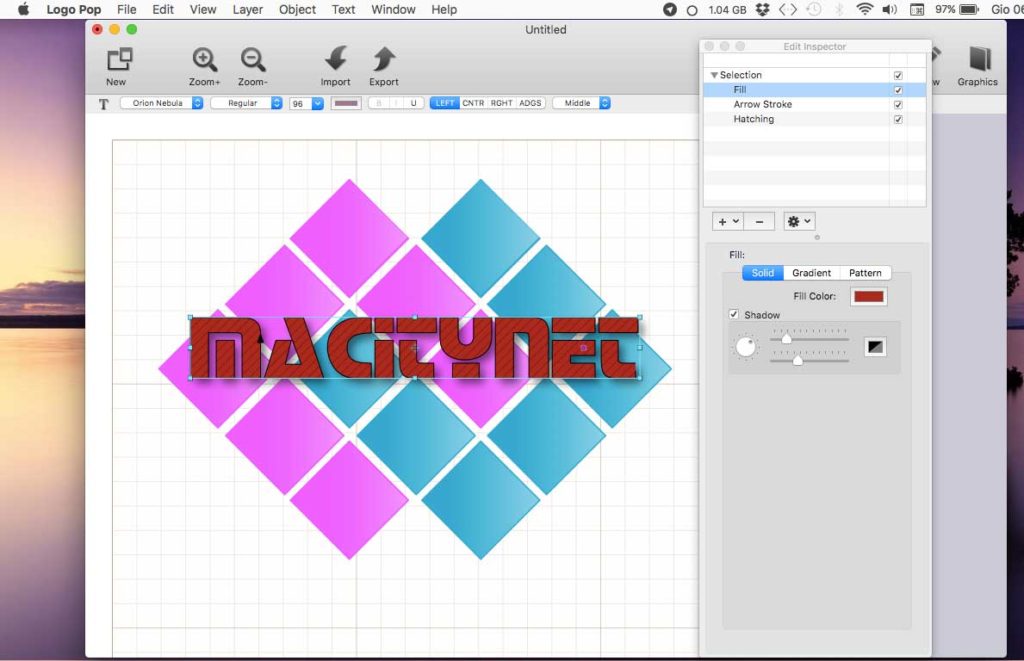Remove selected effect with minus button
The width and height of the screenshot is (1024, 661).
click(759, 221)
